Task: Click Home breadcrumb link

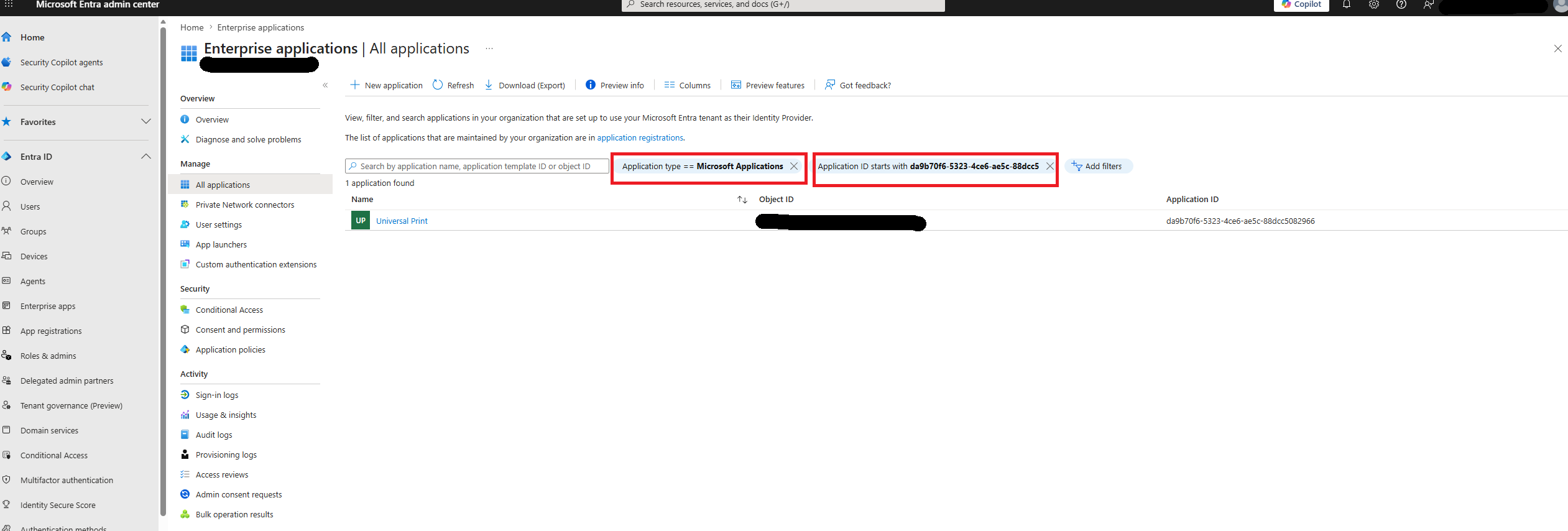Action: tap(191, 27)
